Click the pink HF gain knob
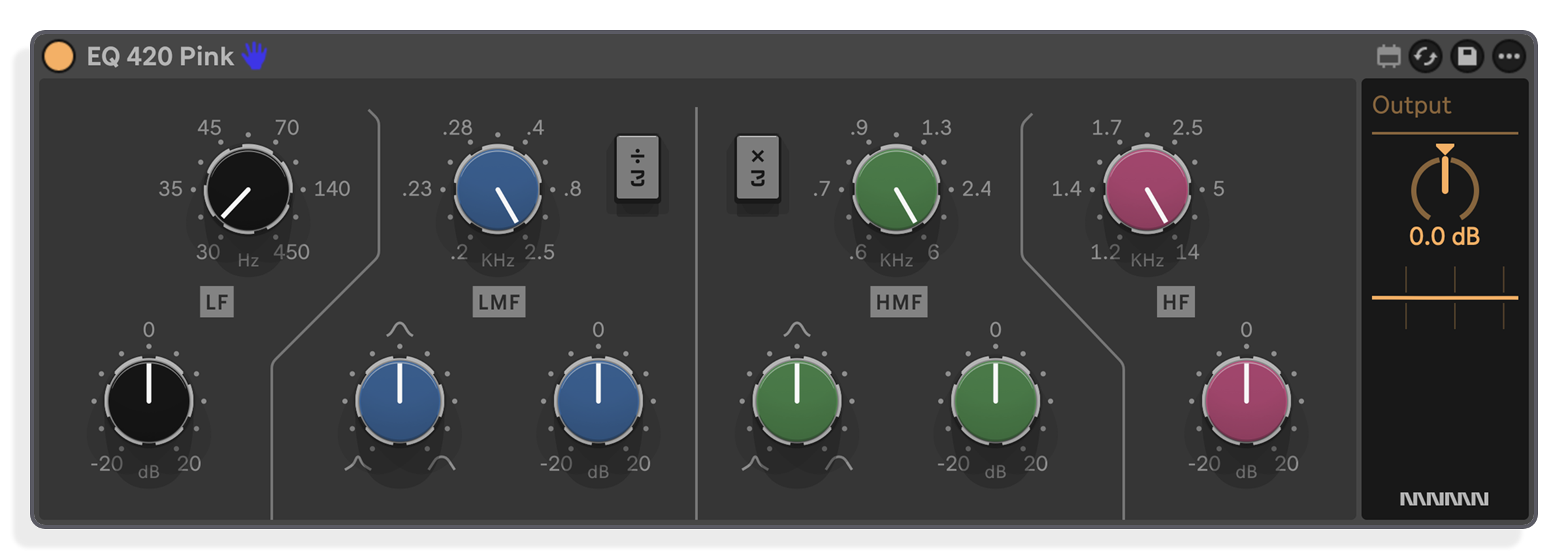The image size is (1568, 559). click(x=1247, y=400)
